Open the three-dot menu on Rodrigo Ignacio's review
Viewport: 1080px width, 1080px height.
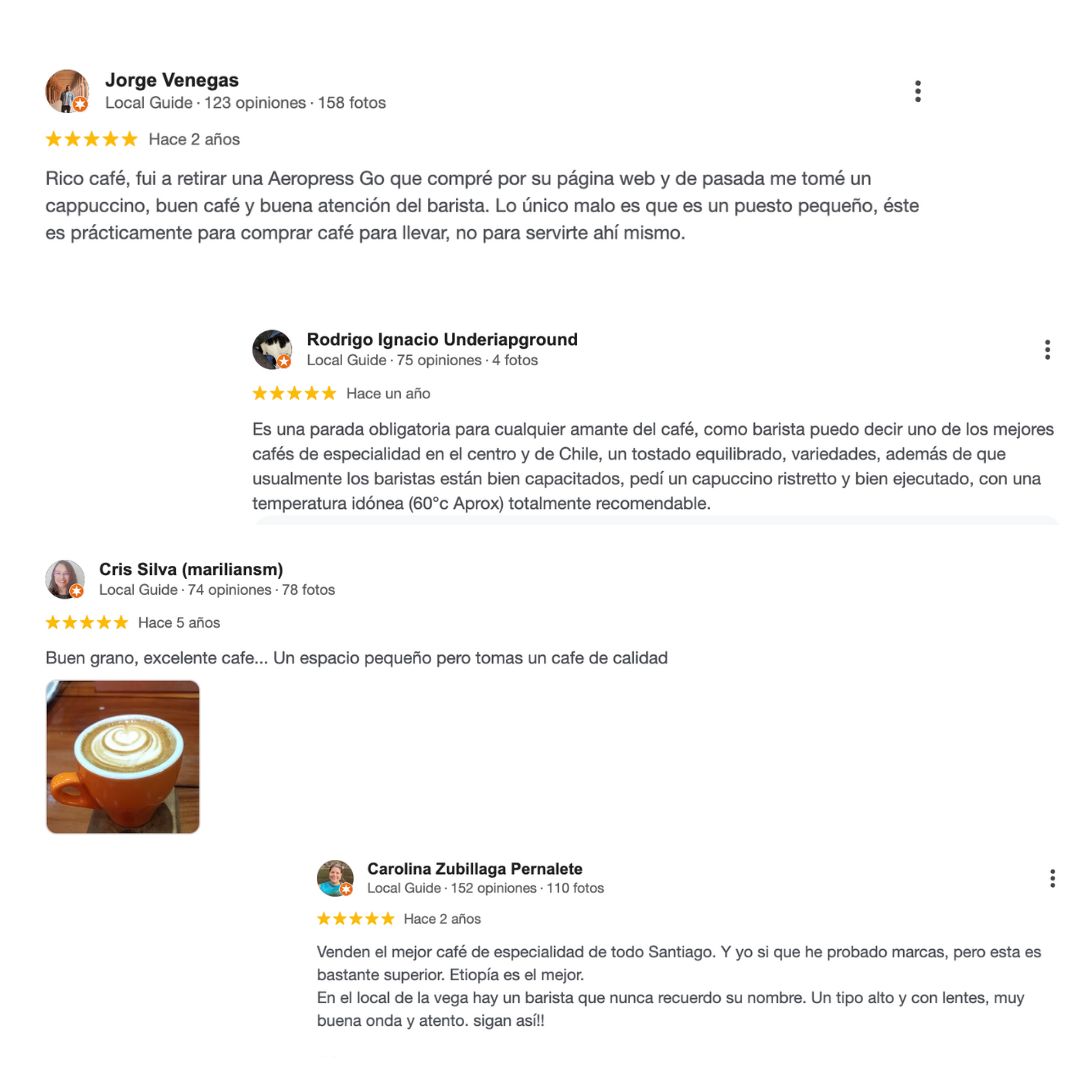(1047, 350)
